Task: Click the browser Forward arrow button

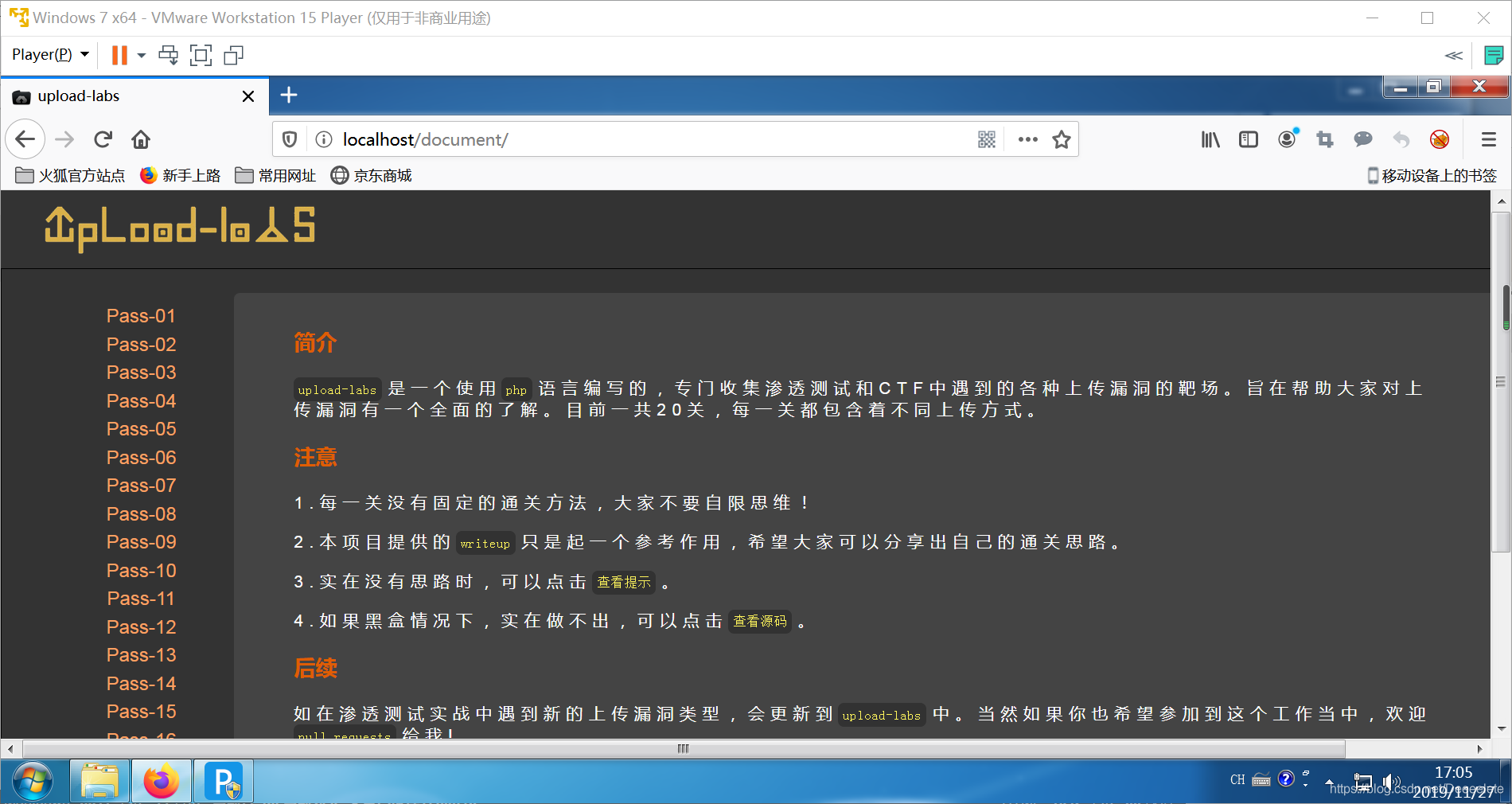Action: [x=64, y=139]
